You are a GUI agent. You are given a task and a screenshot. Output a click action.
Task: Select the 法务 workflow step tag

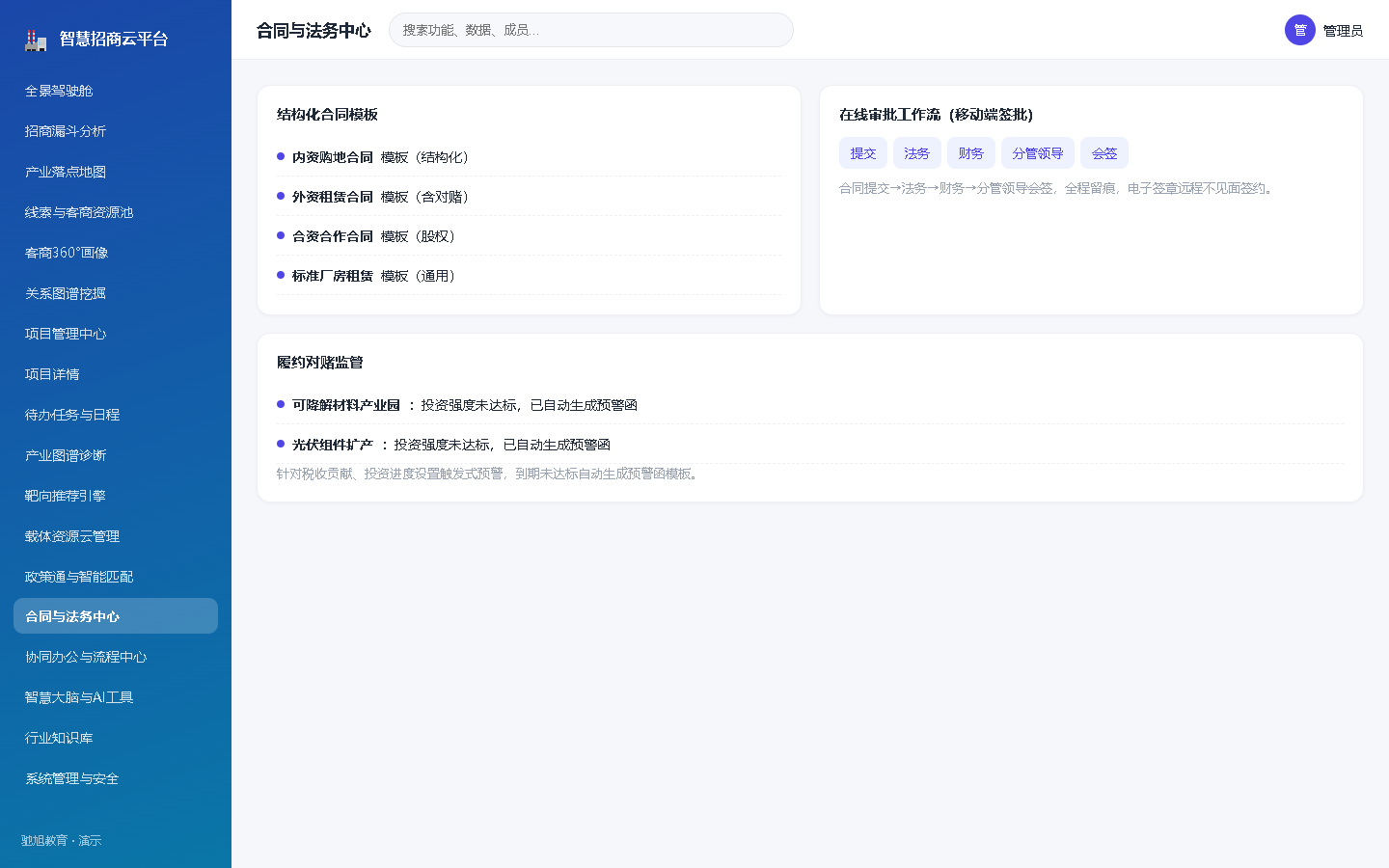coord(917,153)
